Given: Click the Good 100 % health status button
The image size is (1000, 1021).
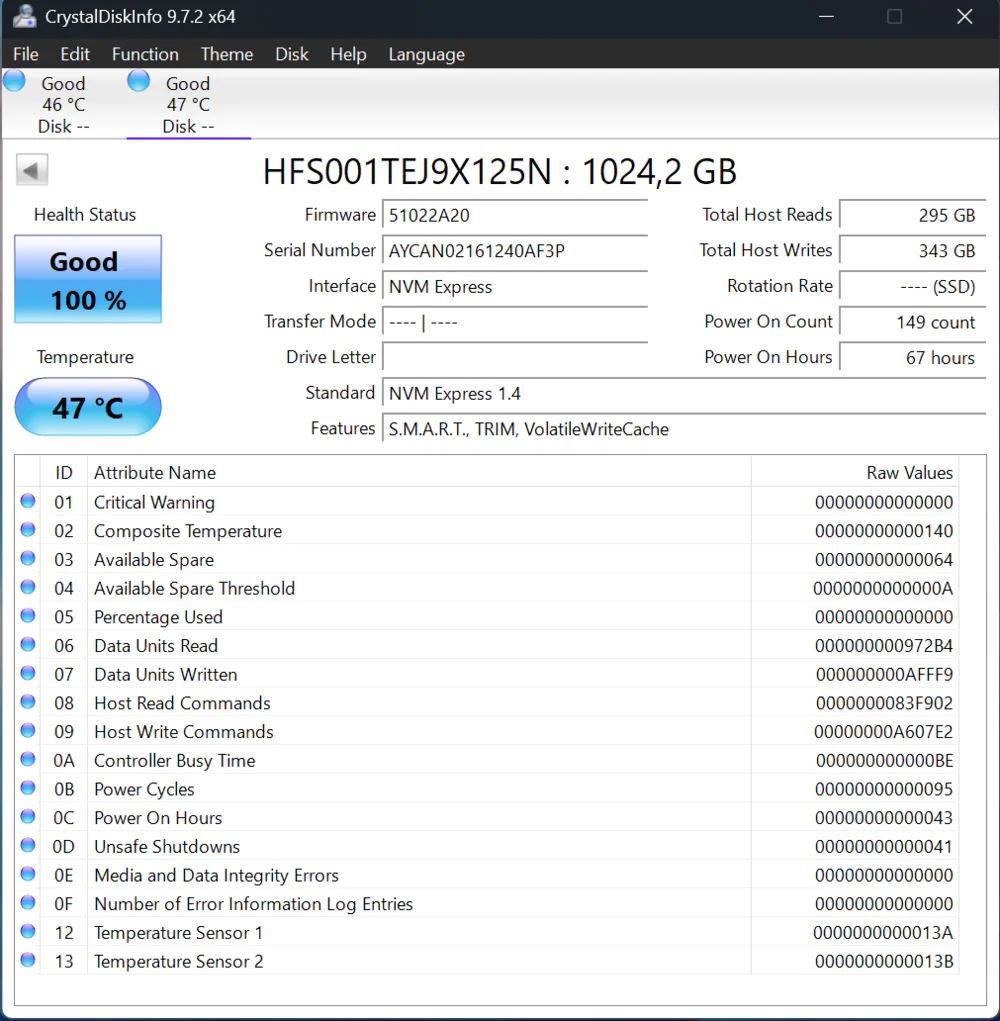Looking at the screenshot, I should (x=88, y=280).
